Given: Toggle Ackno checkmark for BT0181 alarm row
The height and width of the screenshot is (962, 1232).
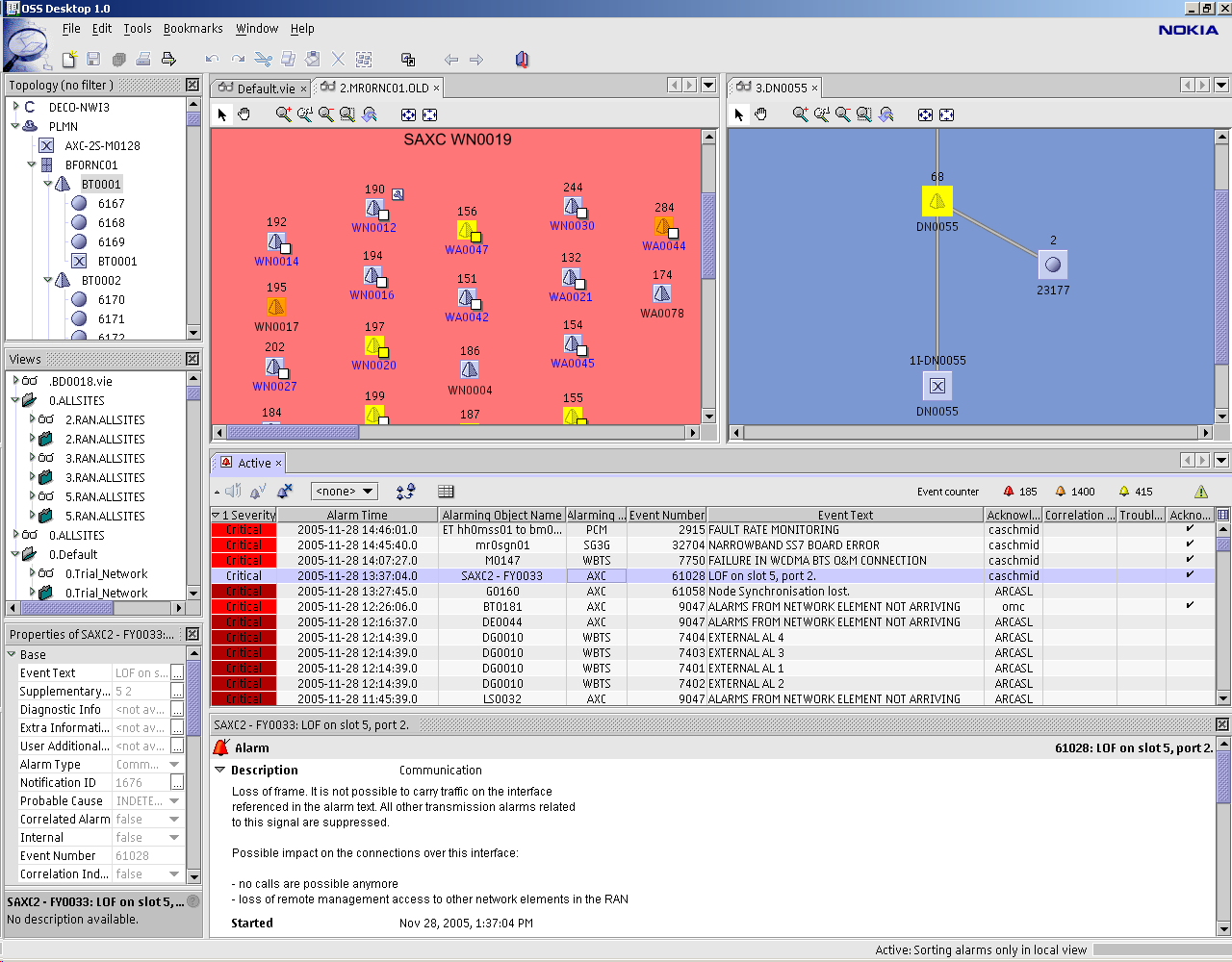Looking at the screenshot, I should (1191, 606).
